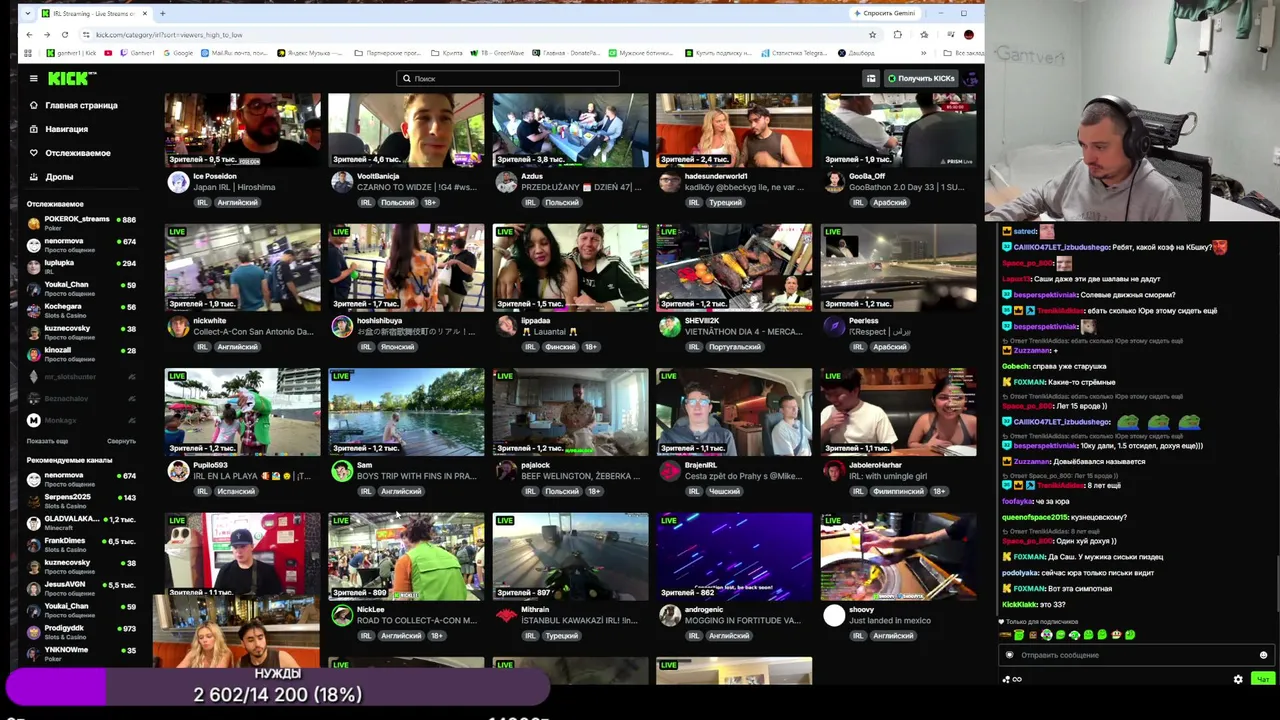Click the 18+ tag under VooitBanicja
This screenshot has width=1280, height=720.
tap(430, 202)
